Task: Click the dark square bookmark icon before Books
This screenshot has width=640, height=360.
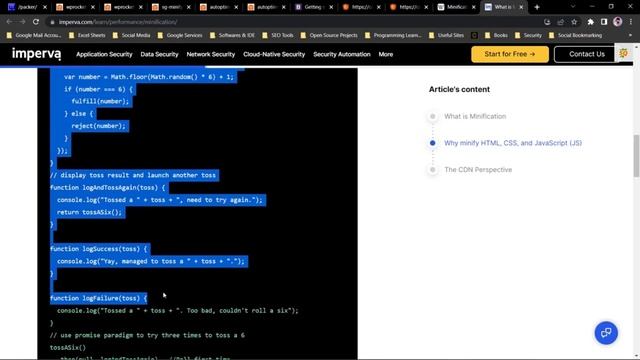Action: pos(474,36)
